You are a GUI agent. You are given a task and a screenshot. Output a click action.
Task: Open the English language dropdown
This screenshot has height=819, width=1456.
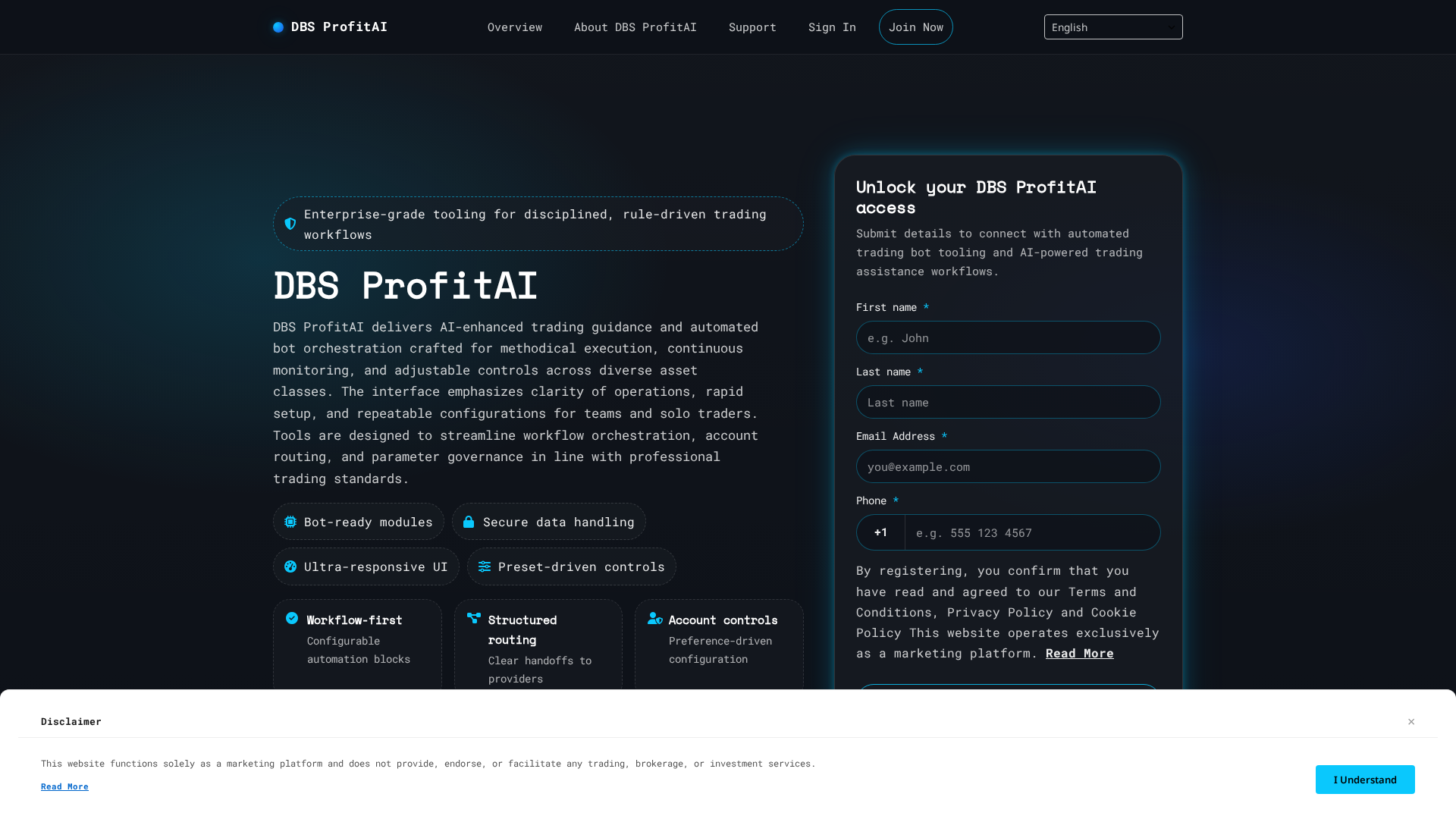[1112, 27]
